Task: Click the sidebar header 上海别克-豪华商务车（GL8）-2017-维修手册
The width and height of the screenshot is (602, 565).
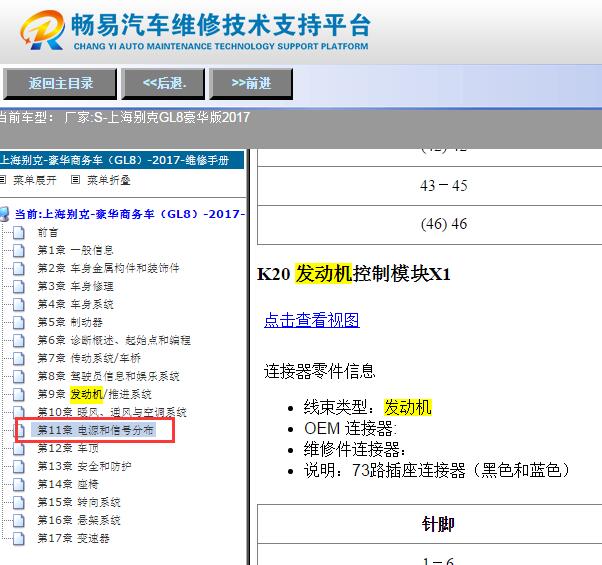Action: [x=121, y=160]
